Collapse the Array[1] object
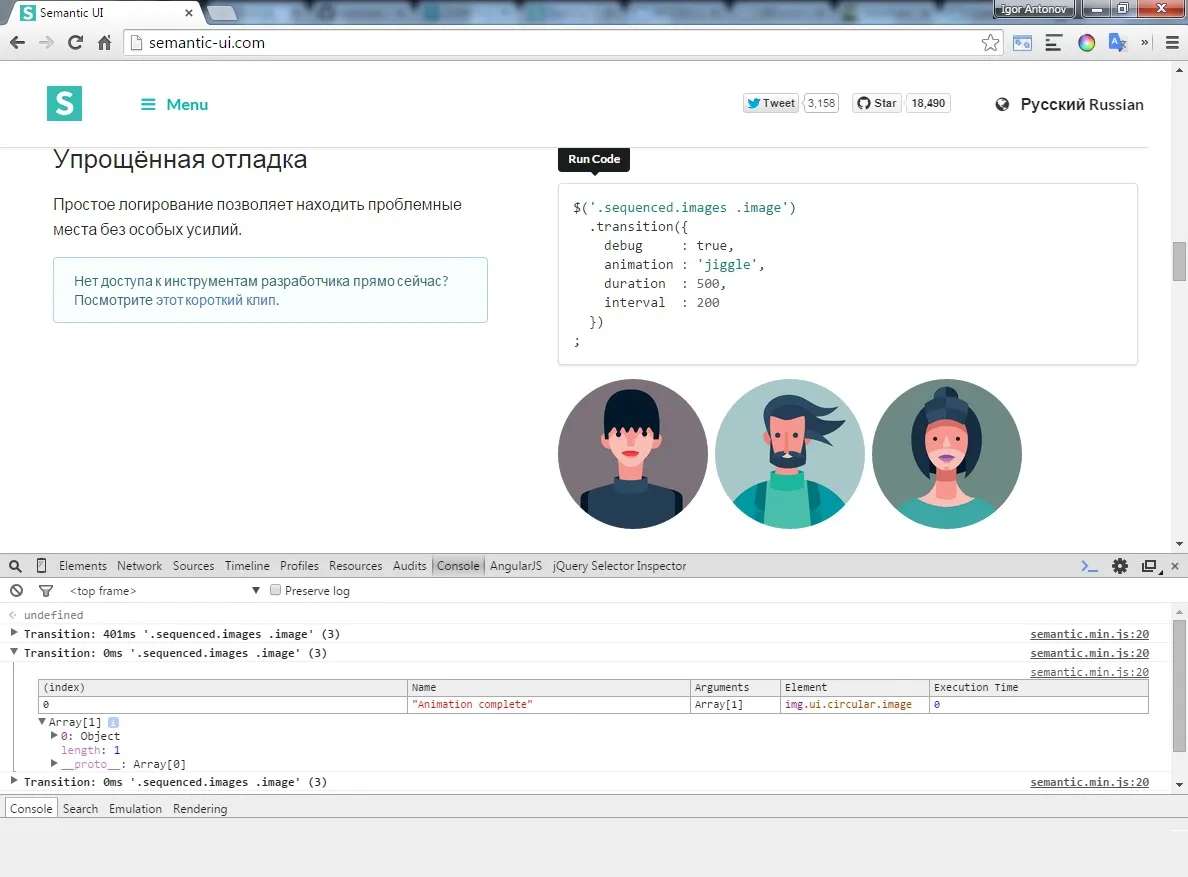 [42, 722]
